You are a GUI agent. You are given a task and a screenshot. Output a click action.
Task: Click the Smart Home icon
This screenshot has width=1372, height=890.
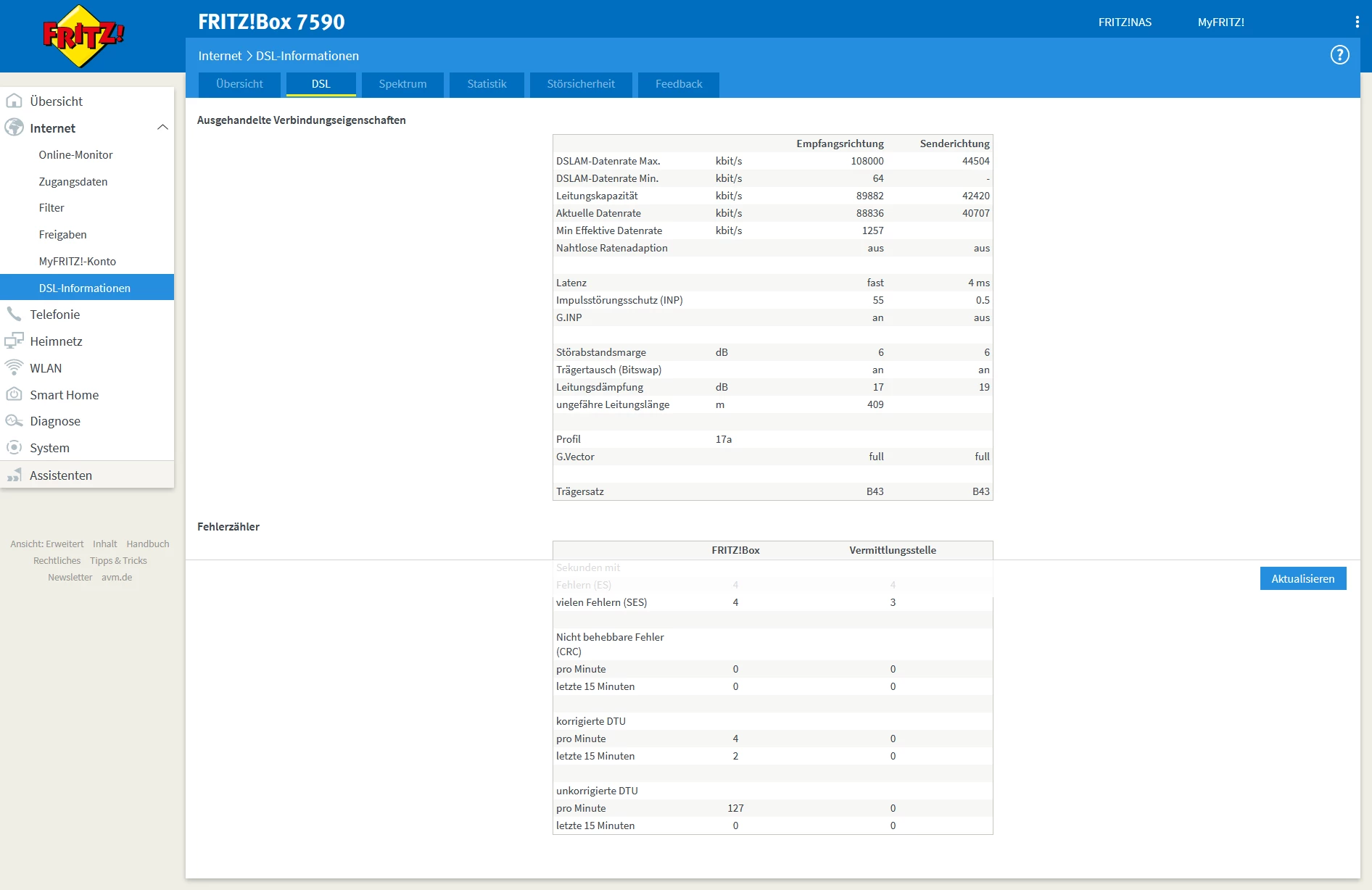point(14,394)
